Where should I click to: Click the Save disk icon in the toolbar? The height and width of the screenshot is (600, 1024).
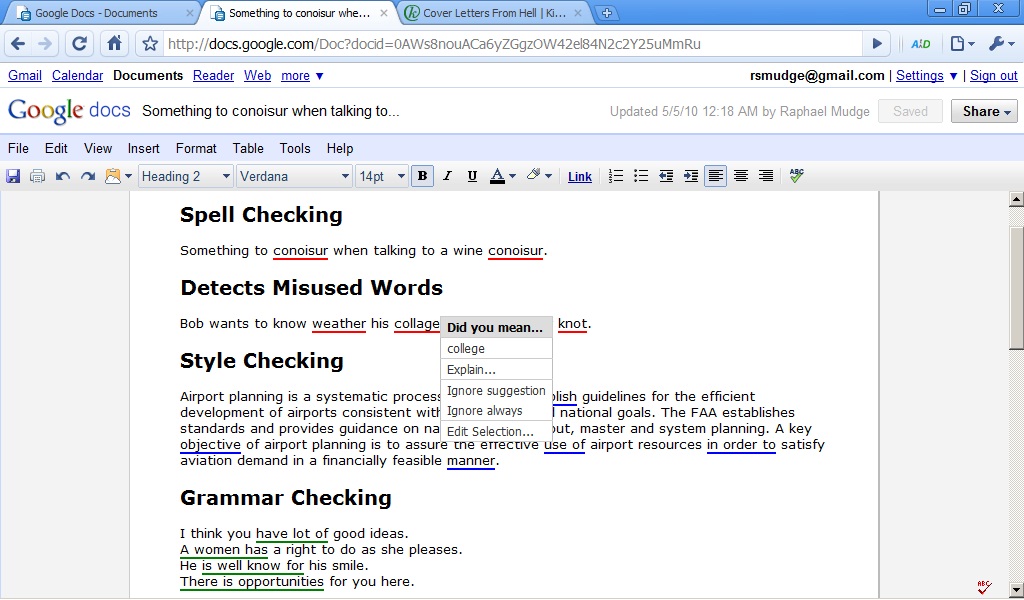(x=14, y=176)
